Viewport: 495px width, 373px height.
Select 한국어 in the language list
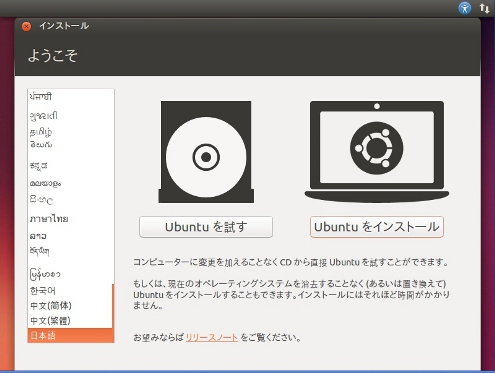click(x=70, y=291)
